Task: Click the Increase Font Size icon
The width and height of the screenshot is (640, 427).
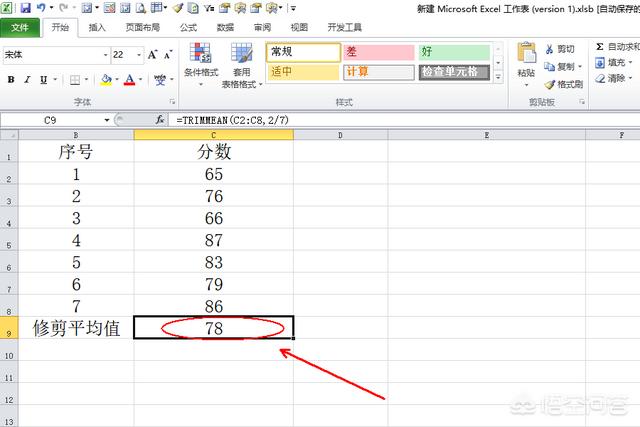Action: (153, 54)
